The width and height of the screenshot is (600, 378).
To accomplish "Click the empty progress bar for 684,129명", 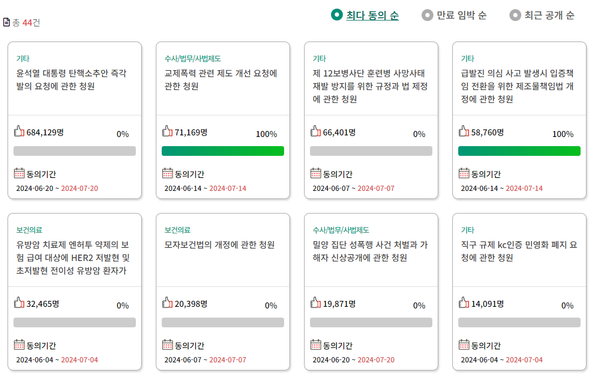I will point(75,151).
